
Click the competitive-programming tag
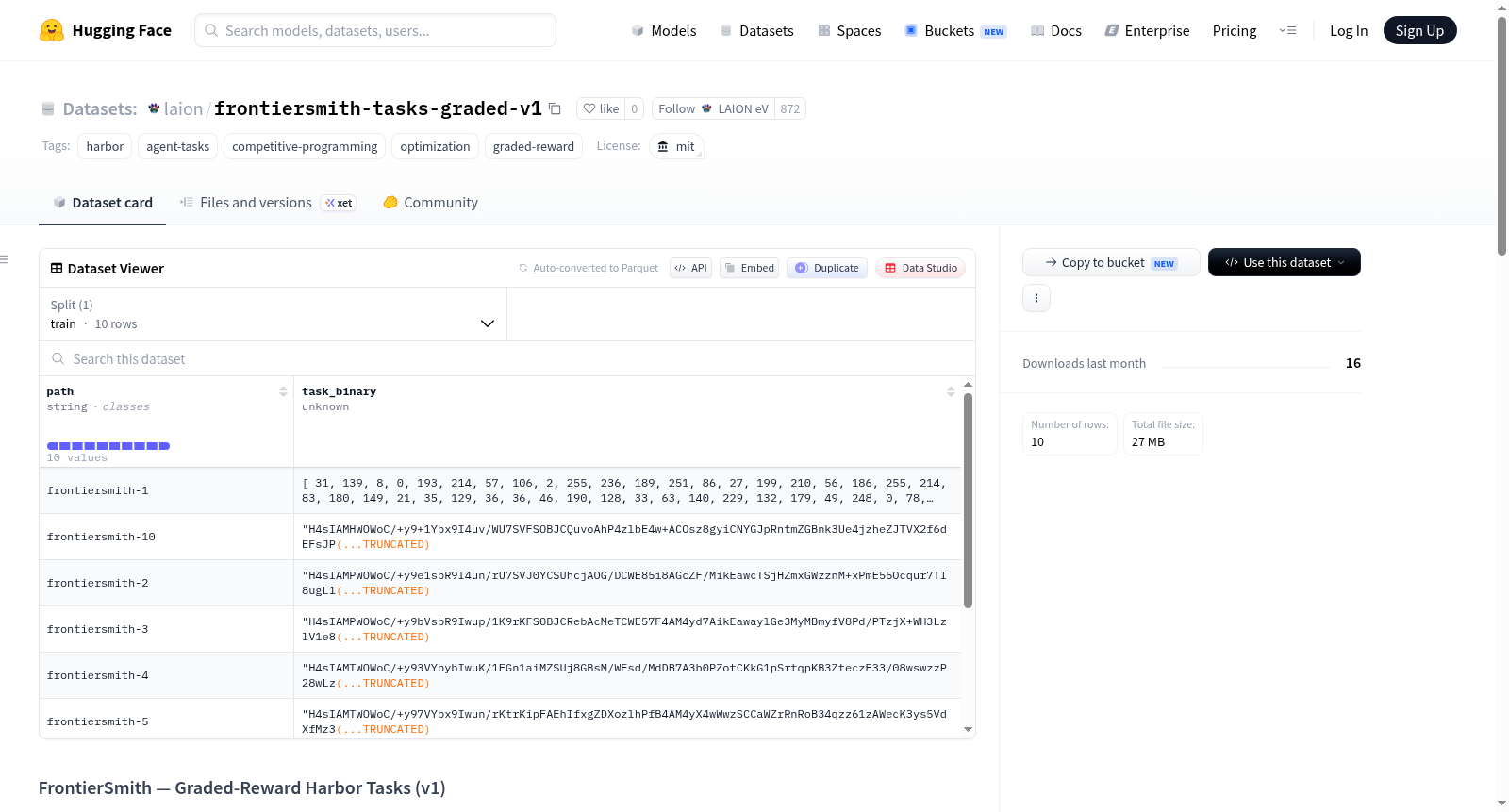tap(305, 146)
